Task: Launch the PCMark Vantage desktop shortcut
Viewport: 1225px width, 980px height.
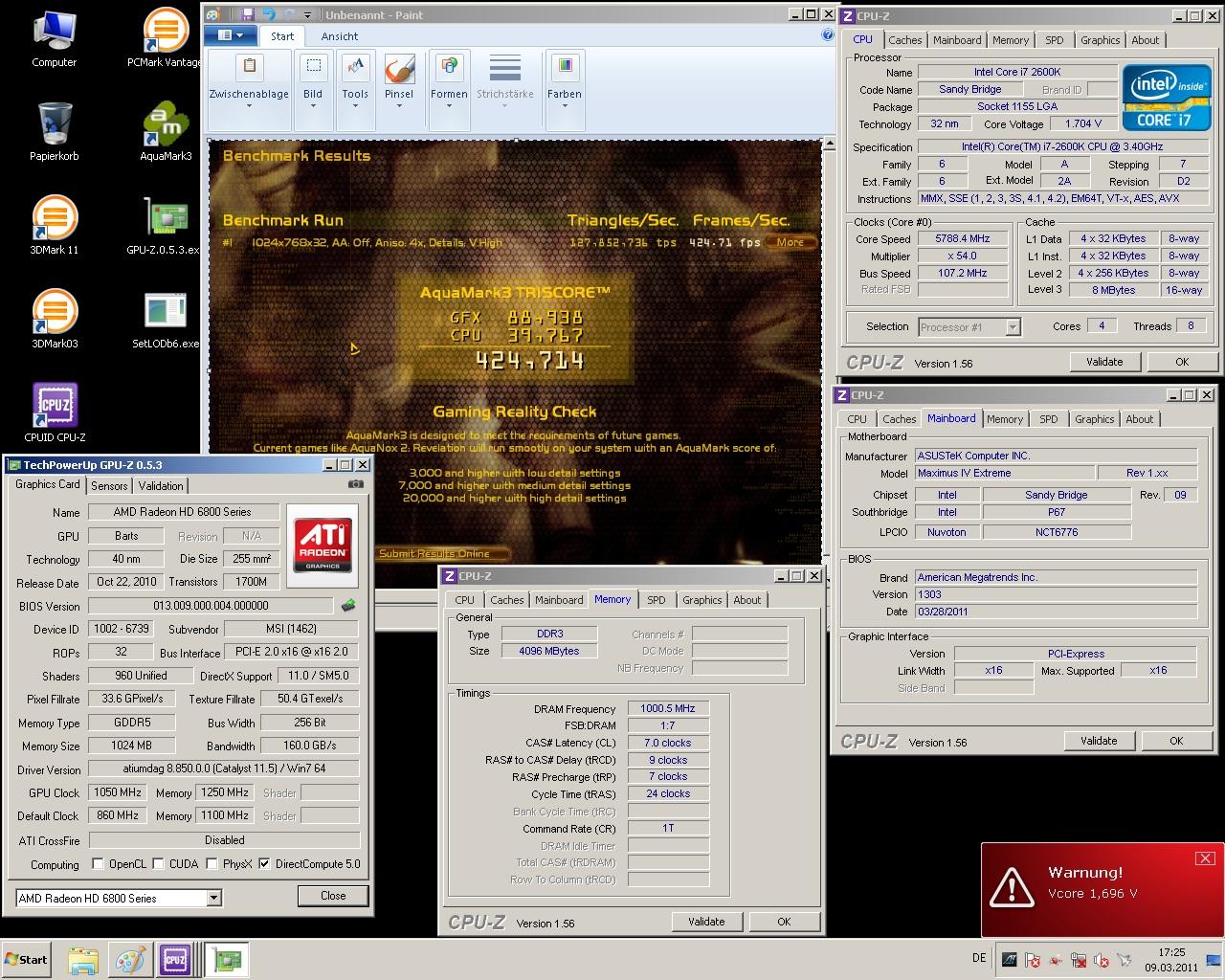Action: 165,38
